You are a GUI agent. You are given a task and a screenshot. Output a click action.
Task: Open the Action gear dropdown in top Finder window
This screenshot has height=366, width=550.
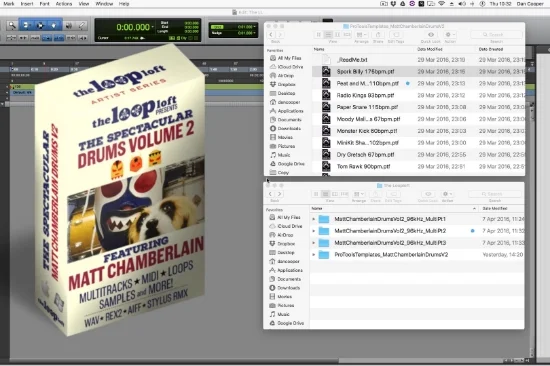(449, 35)
